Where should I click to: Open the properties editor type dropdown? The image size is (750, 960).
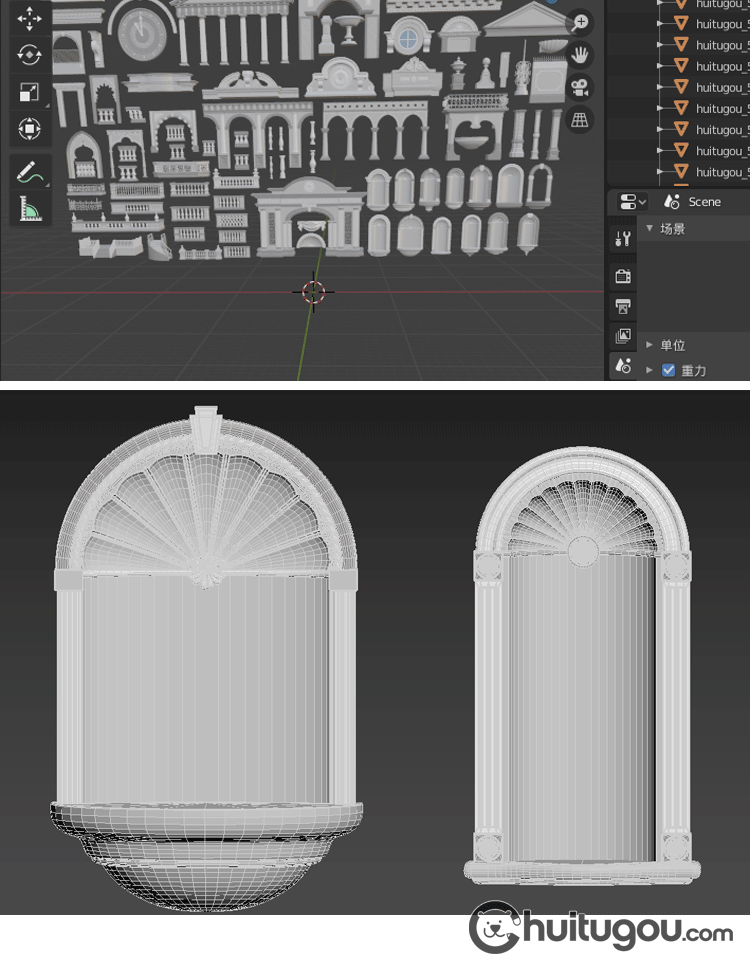(x=632, y=202)
